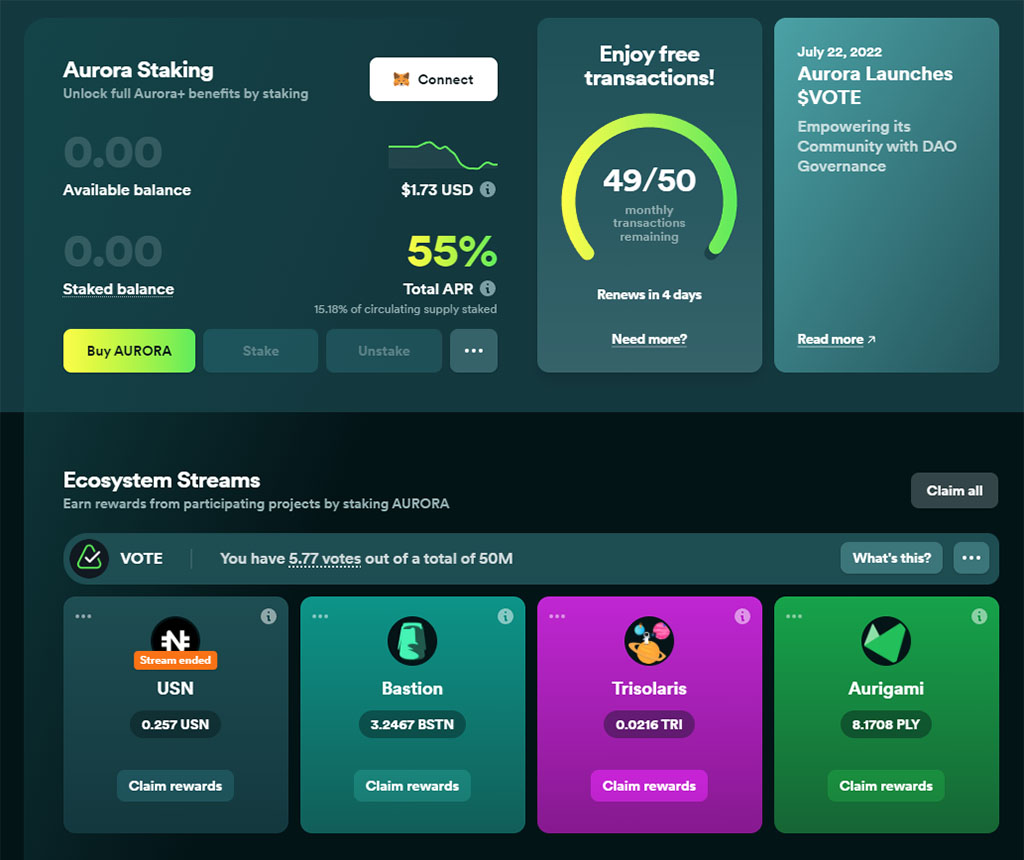Open the info icon on the Trisolaris card

(x=743, y=616)
